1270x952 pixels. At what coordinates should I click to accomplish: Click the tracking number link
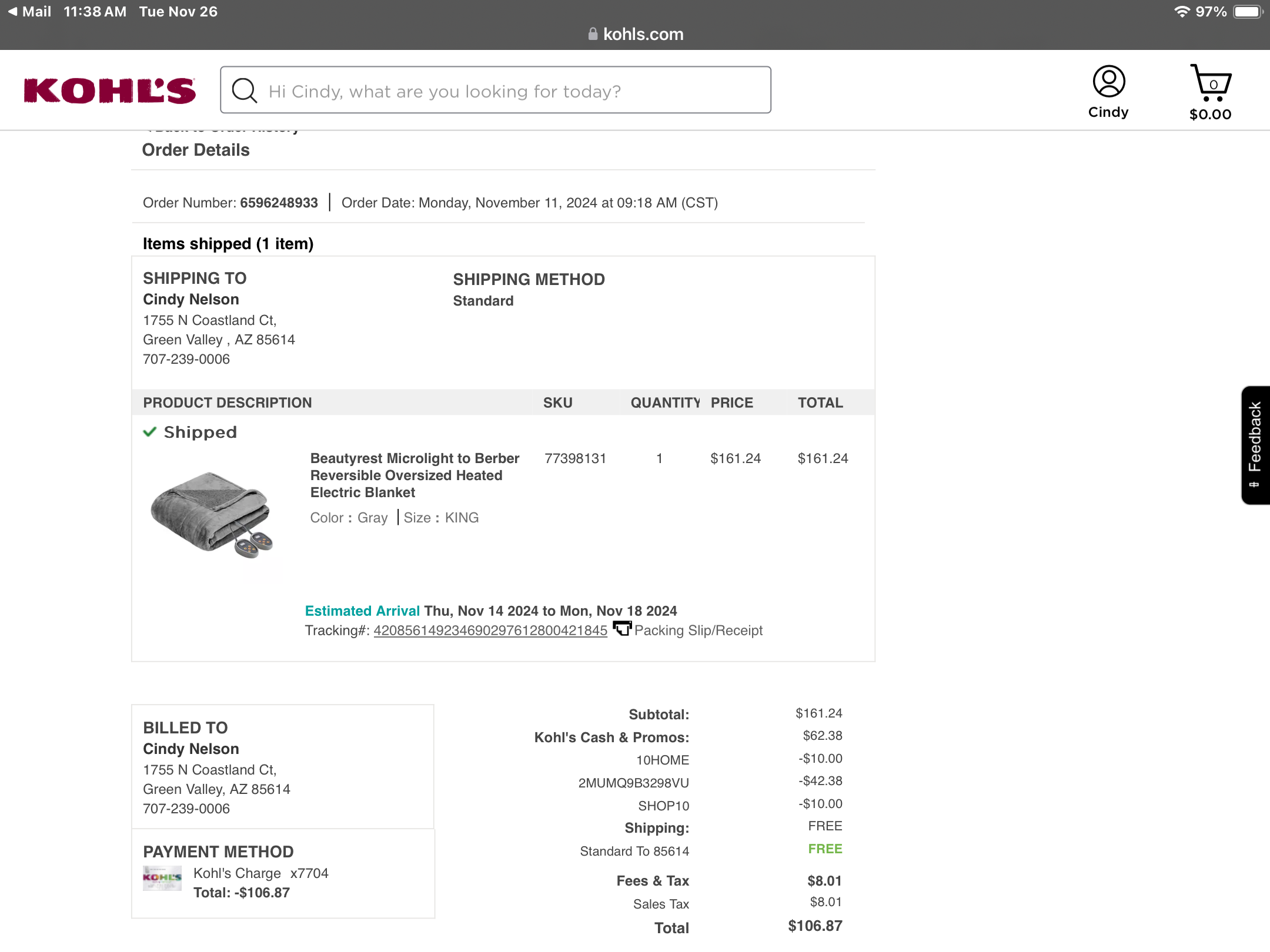[x=490, y=631]
